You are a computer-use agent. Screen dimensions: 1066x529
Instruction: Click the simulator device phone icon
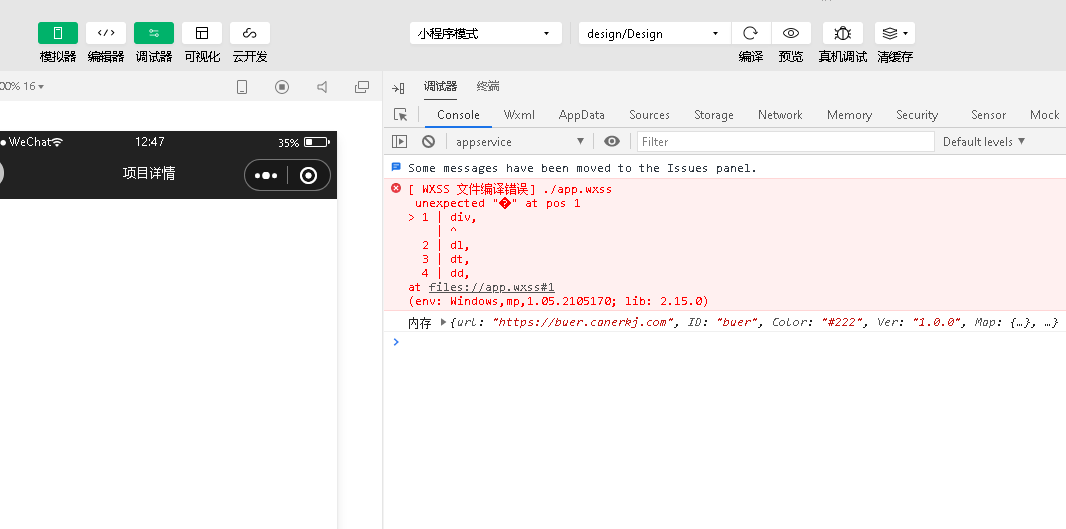click(241, 86)
